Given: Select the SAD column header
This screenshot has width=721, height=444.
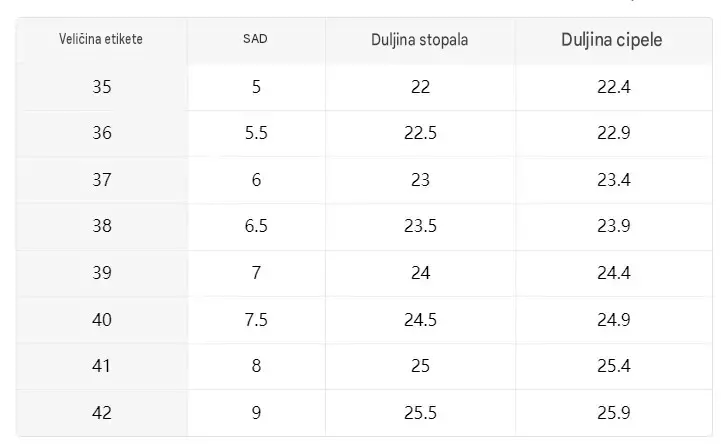Looking at the screenshot, I should click(x=255, y=39).
